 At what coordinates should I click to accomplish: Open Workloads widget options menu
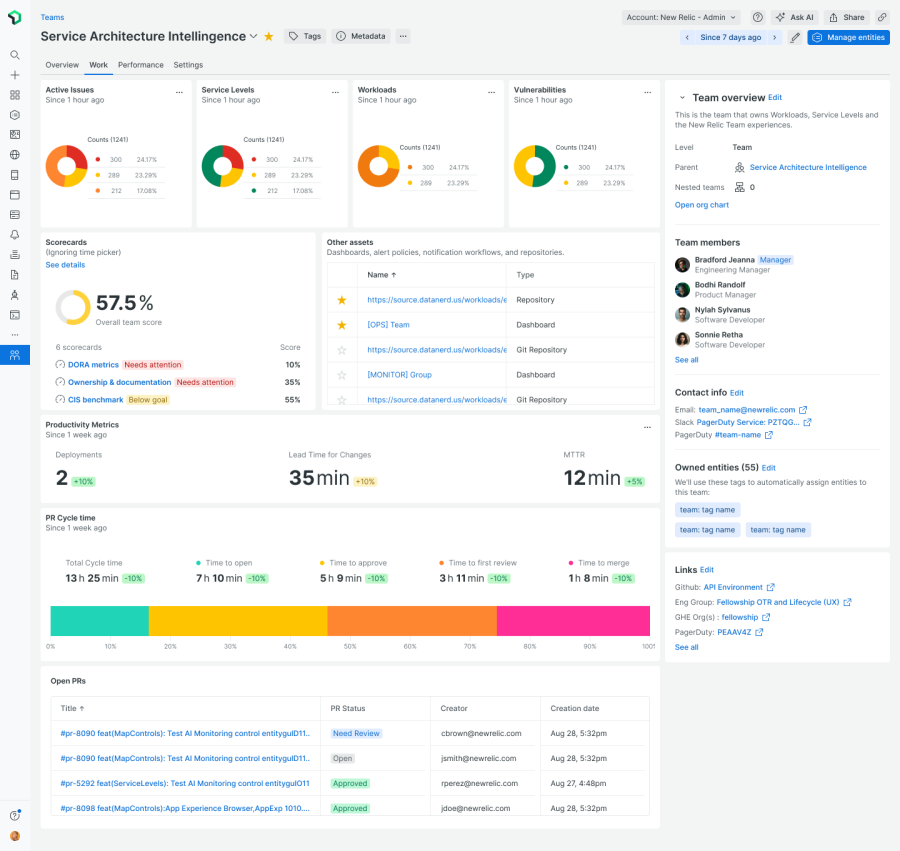pyautogui.click(x=492, y=92)
